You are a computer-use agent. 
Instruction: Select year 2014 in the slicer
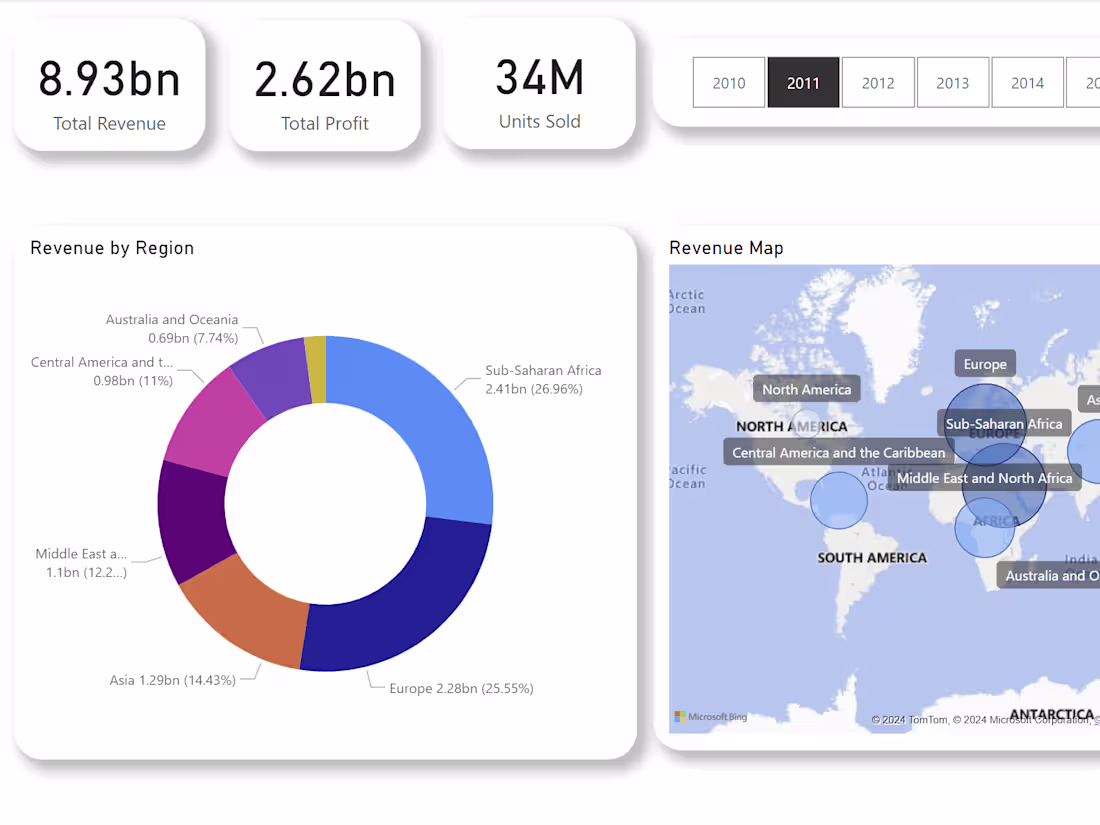click(x=1028, y=82)
